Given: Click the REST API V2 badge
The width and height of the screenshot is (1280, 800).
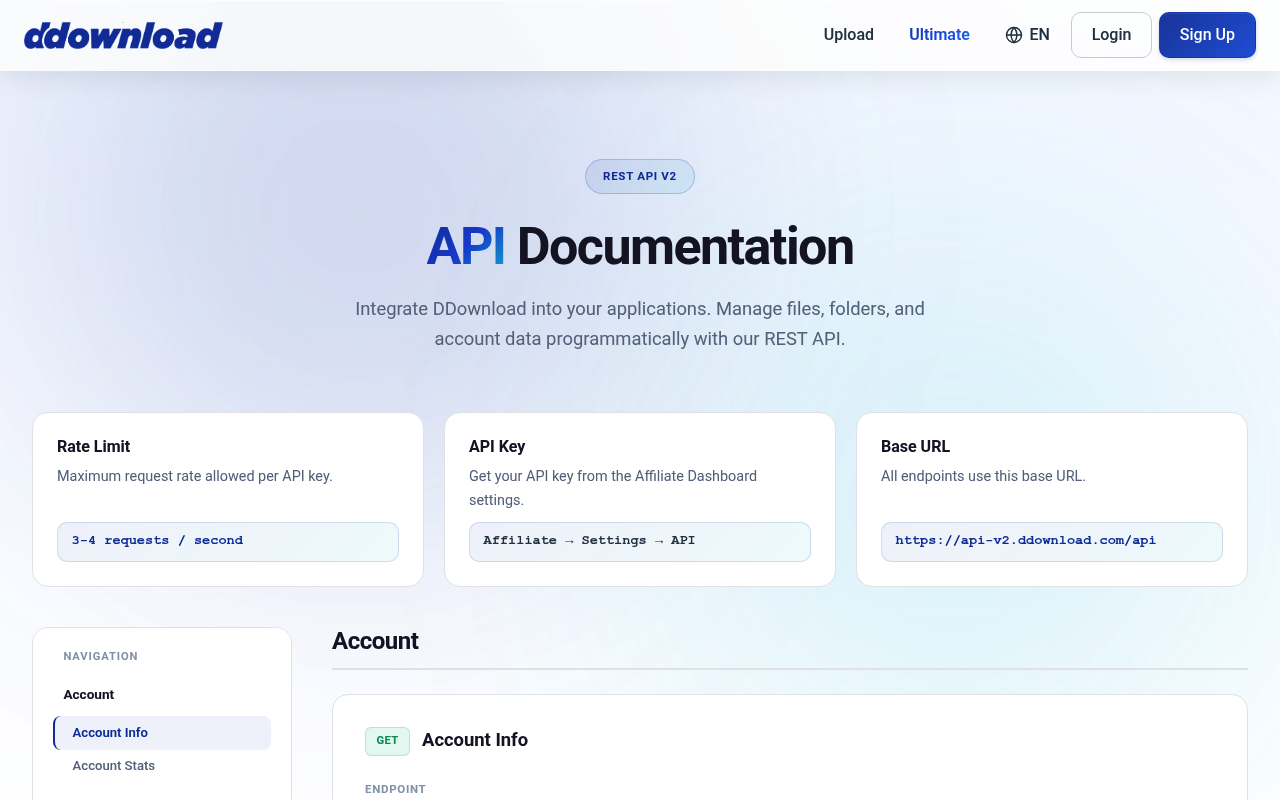Looking at the screenshot, I should tap(640, 176).
